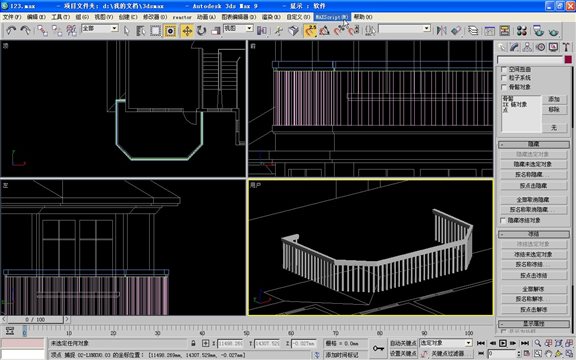The width and height of the screenshot is (576, 360).
Task: Choose the Select Object arrow tool
Action: (126, 31)
